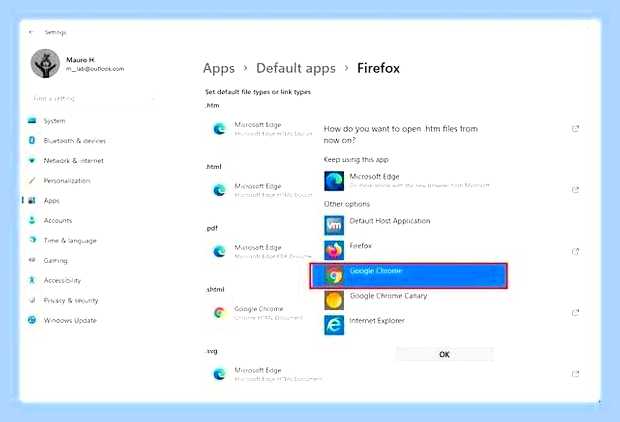
Task: Click the Gaming controller icon
Action: (x=32, y=260)
